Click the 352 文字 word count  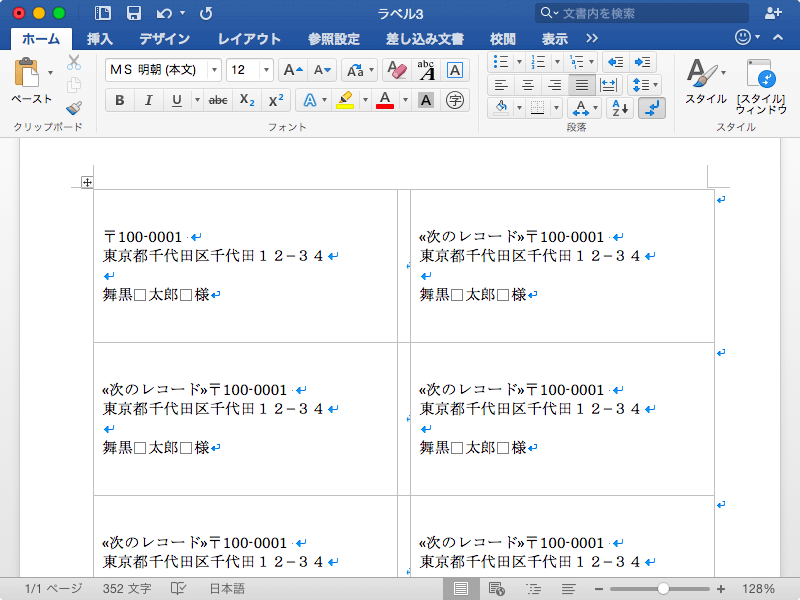127,589
